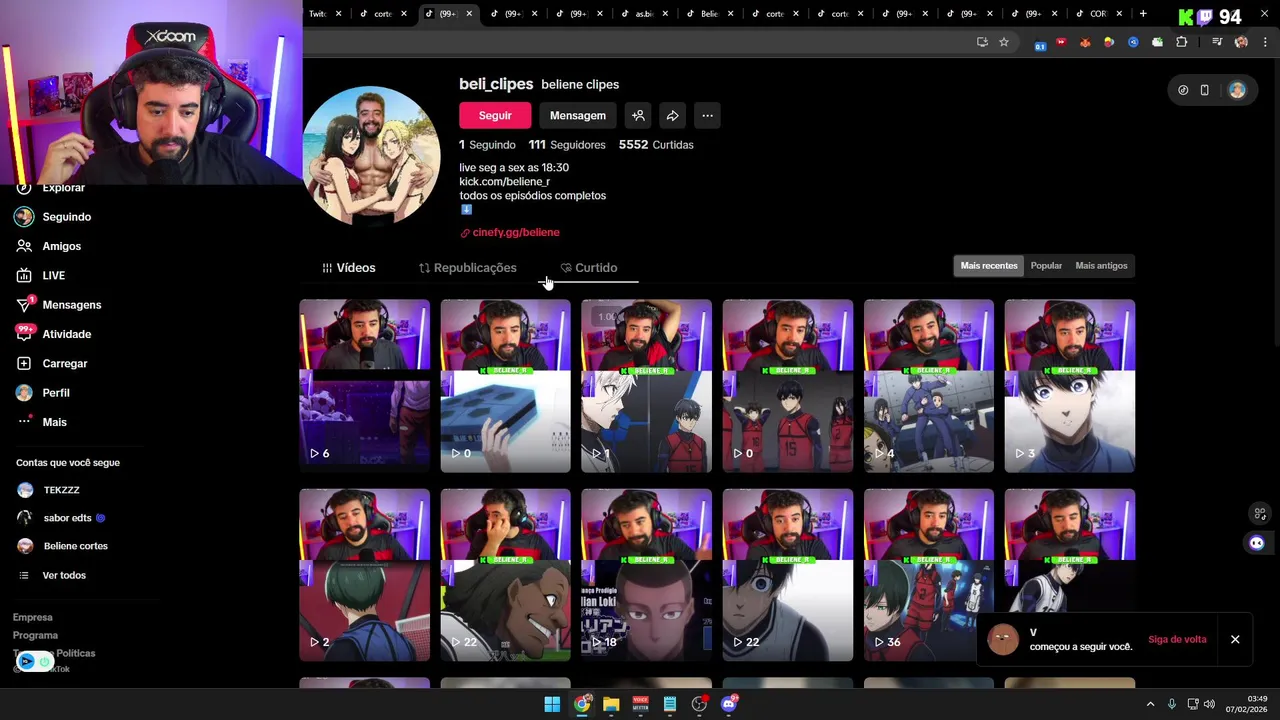Bookmark page with the star icon

click(x=1004, y=42)
